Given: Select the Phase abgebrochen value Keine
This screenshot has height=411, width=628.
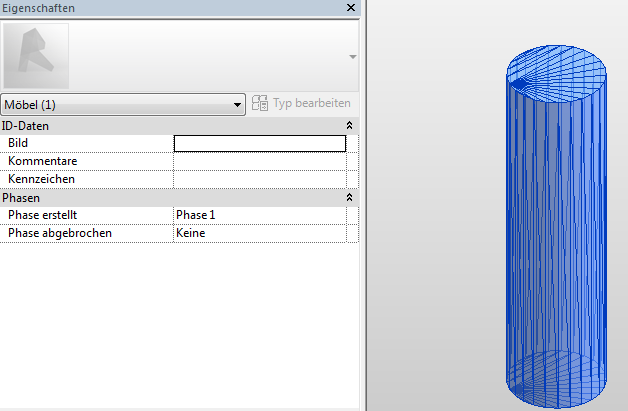Looking at the screenshot, I should (x=259, y=233).
